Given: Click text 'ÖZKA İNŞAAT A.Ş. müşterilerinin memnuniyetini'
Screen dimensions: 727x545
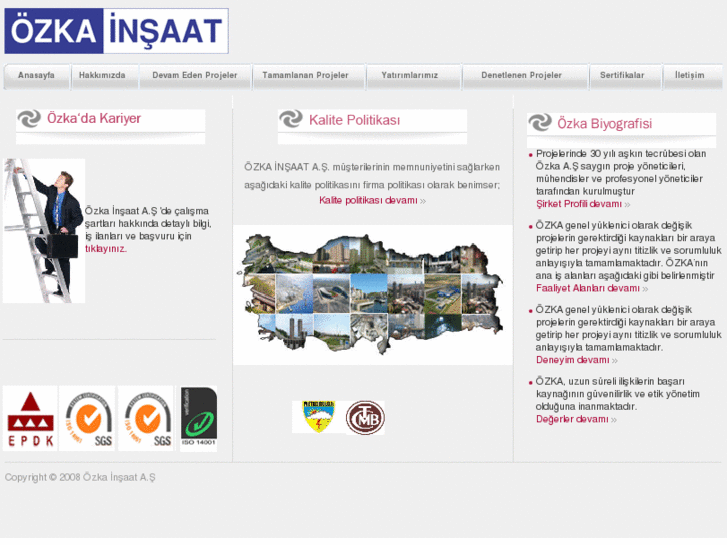Looking at the screenshot, I should point(350,167).
